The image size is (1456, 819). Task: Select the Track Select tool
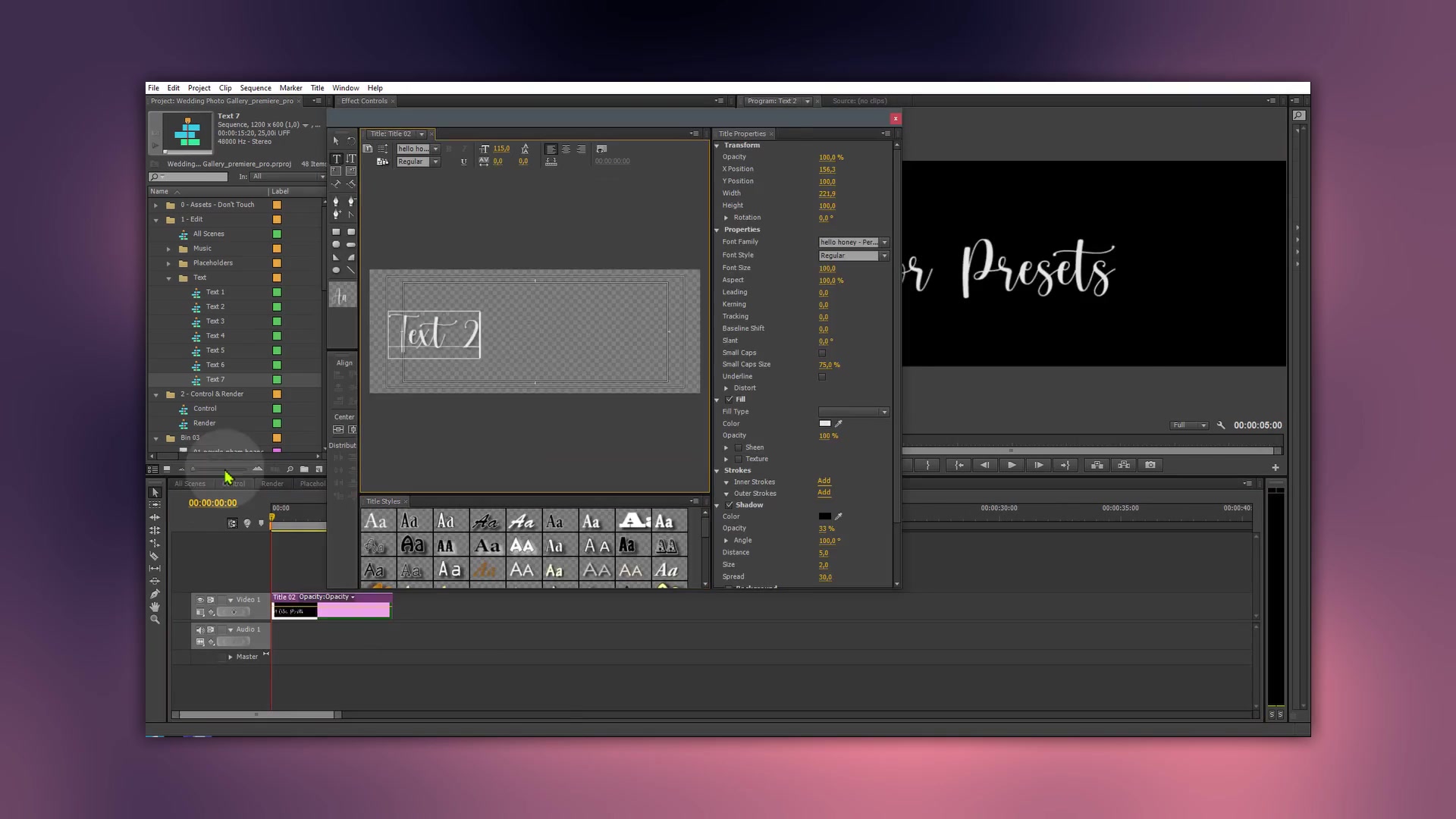155,505
